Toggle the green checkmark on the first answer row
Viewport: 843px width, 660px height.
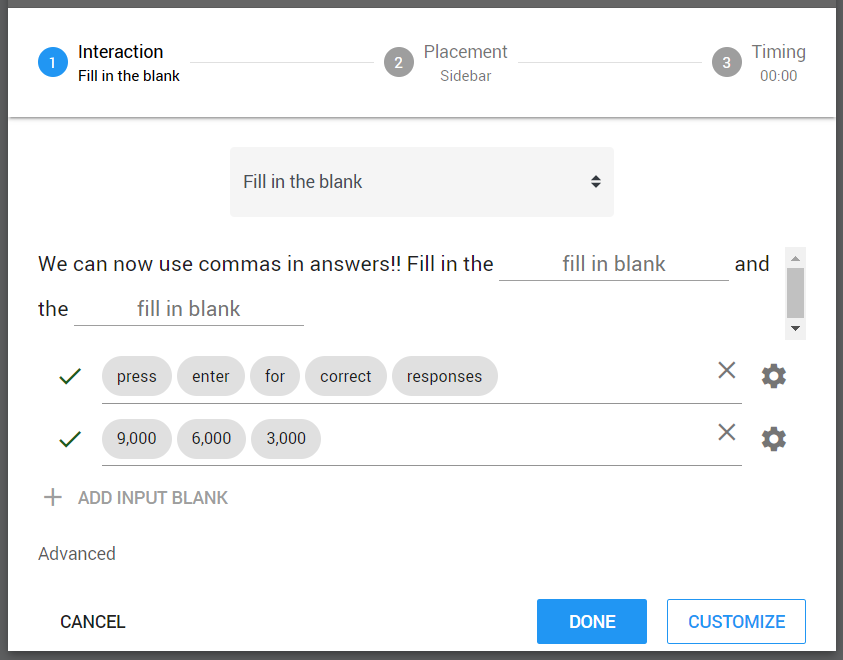[x=70, y=376]
